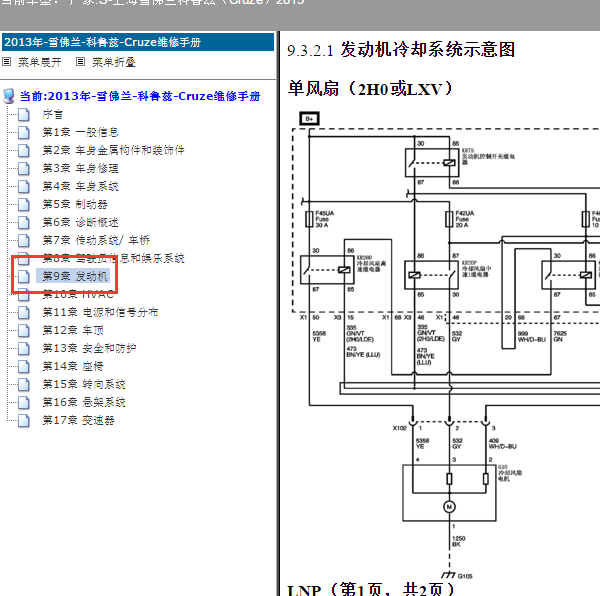
Task: Click page icon next to 序言
Action: 24,114
